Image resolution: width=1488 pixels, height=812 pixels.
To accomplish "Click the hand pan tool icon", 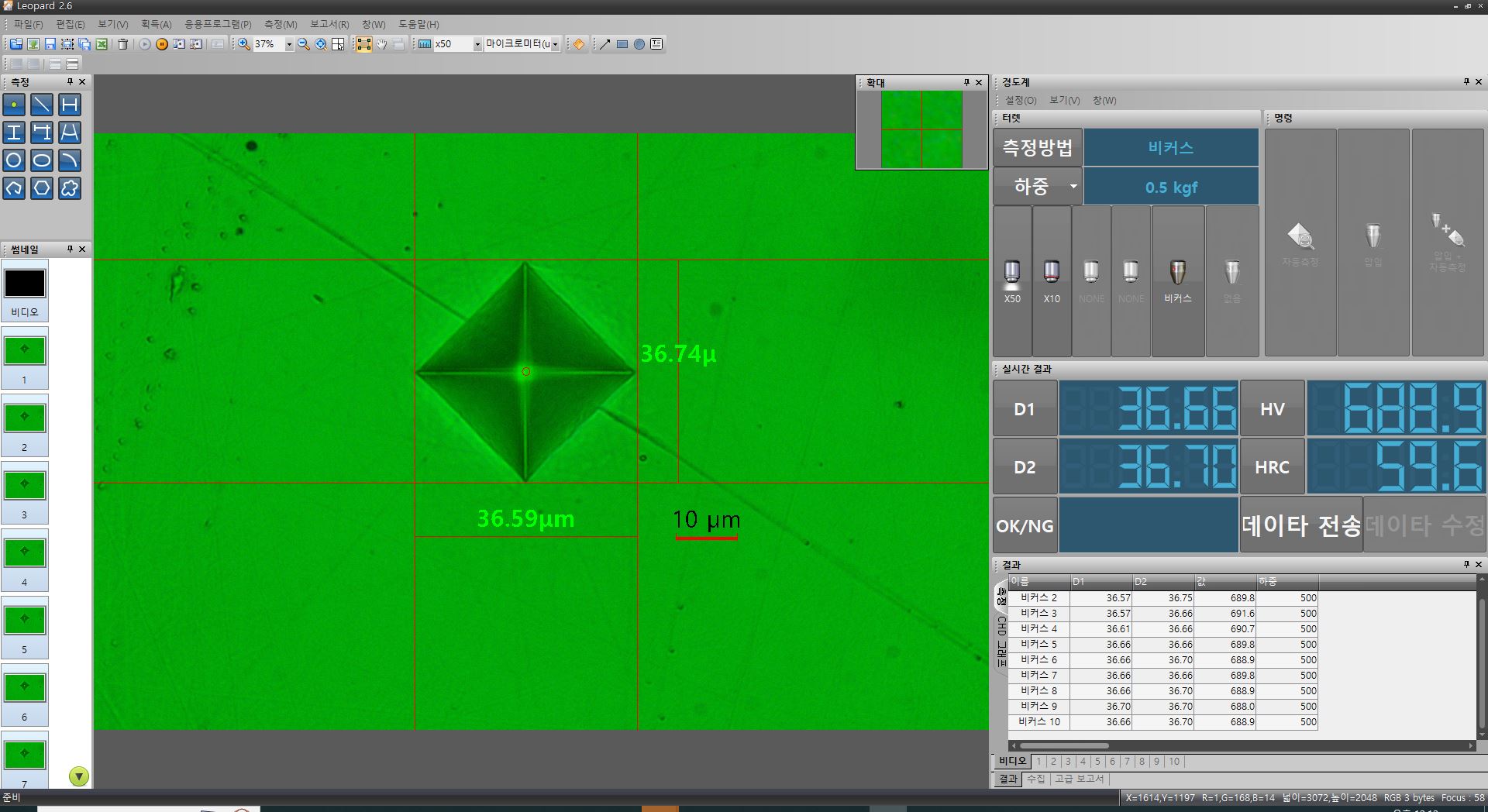I will [x=381, y=44].
